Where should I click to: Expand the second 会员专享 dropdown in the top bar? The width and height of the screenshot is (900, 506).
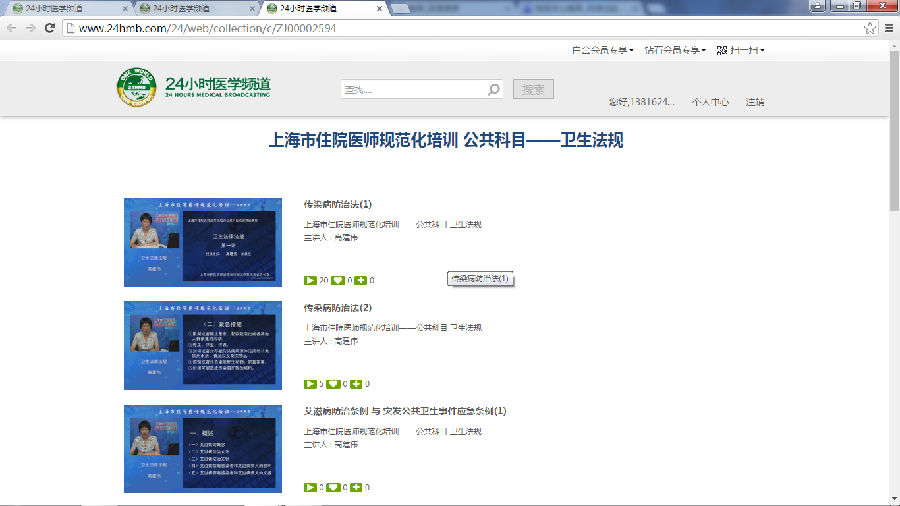pyautogui.click(x=674, y=50)
